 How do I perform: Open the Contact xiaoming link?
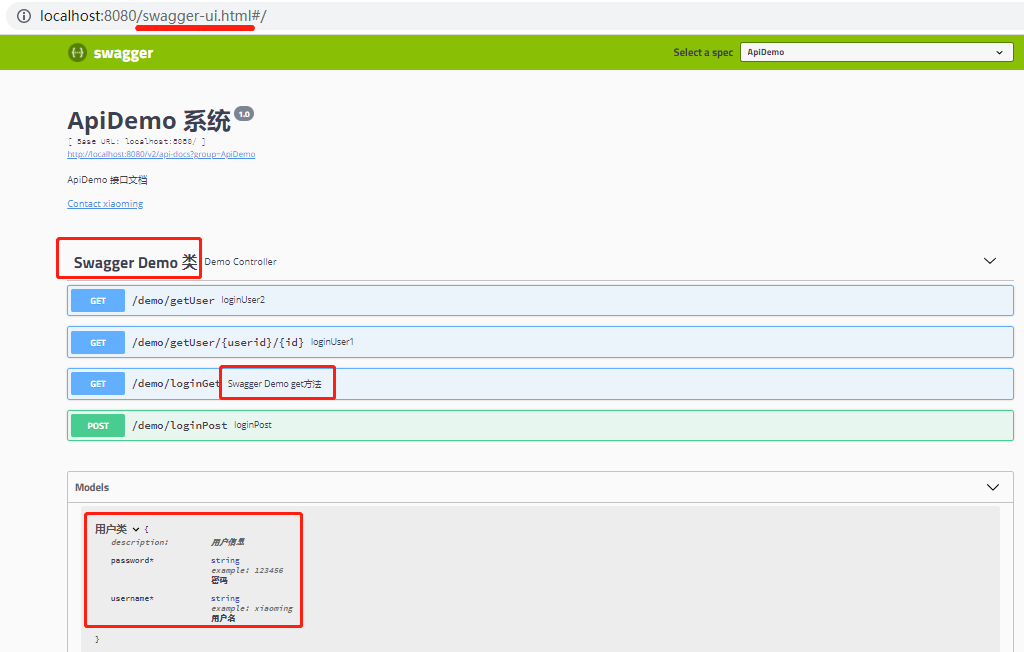(105, 204)
